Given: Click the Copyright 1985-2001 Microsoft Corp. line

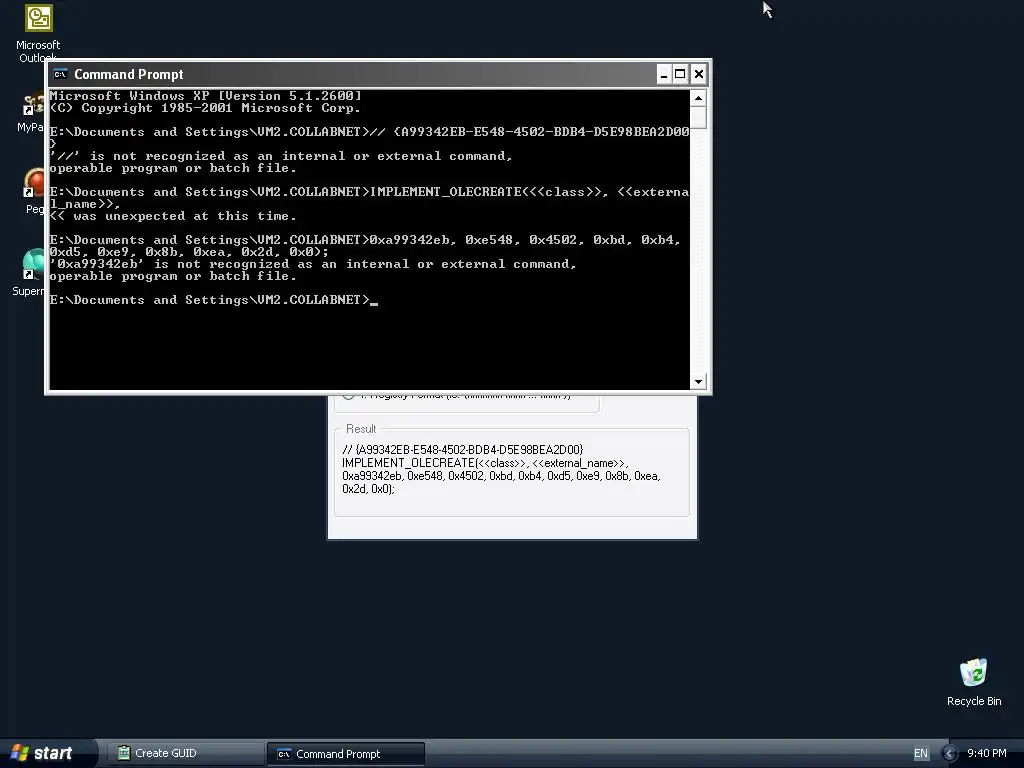Looking at the screenshot, I should pyautogui.click(x=205, y=108).
